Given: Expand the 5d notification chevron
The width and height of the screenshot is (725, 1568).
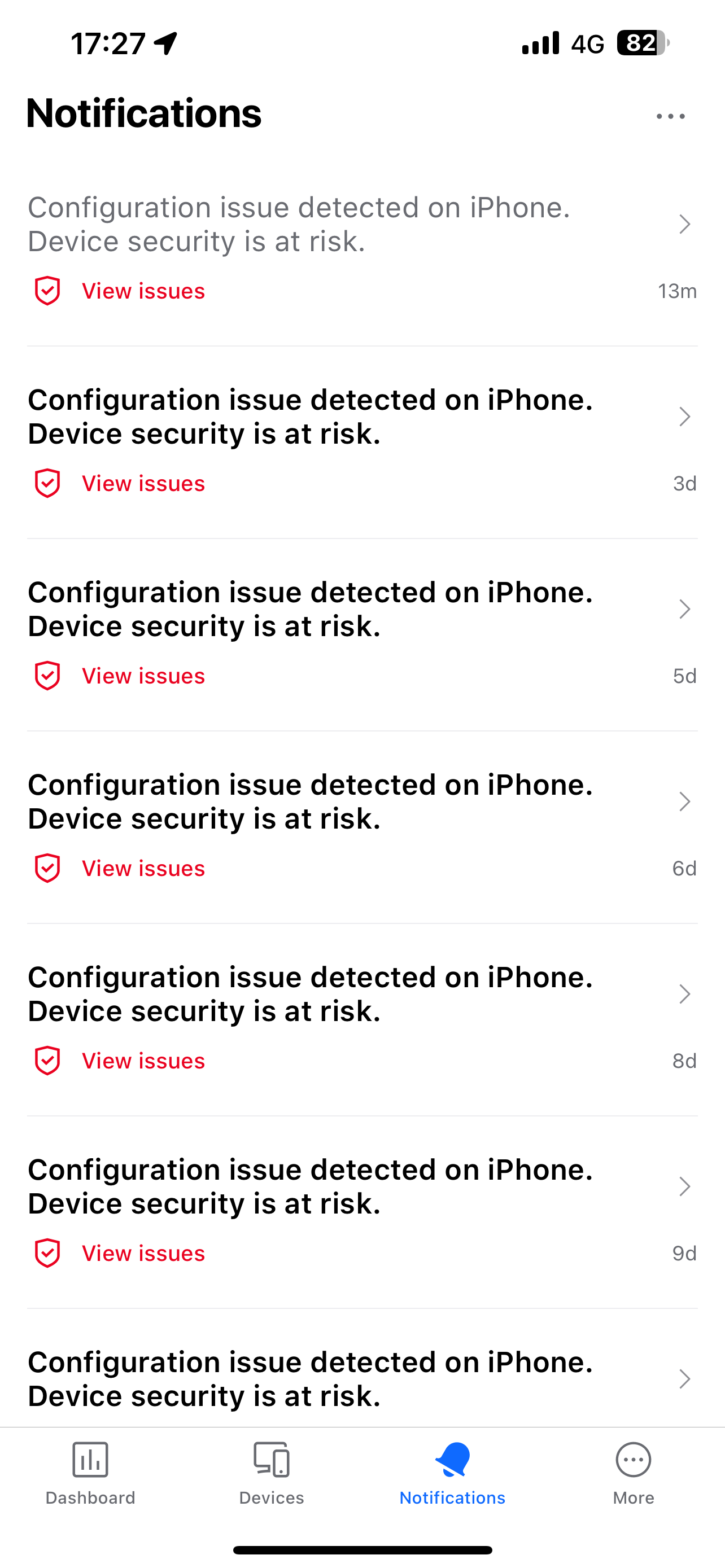Looking at the screenshot, I should click(x=684, y=608).
